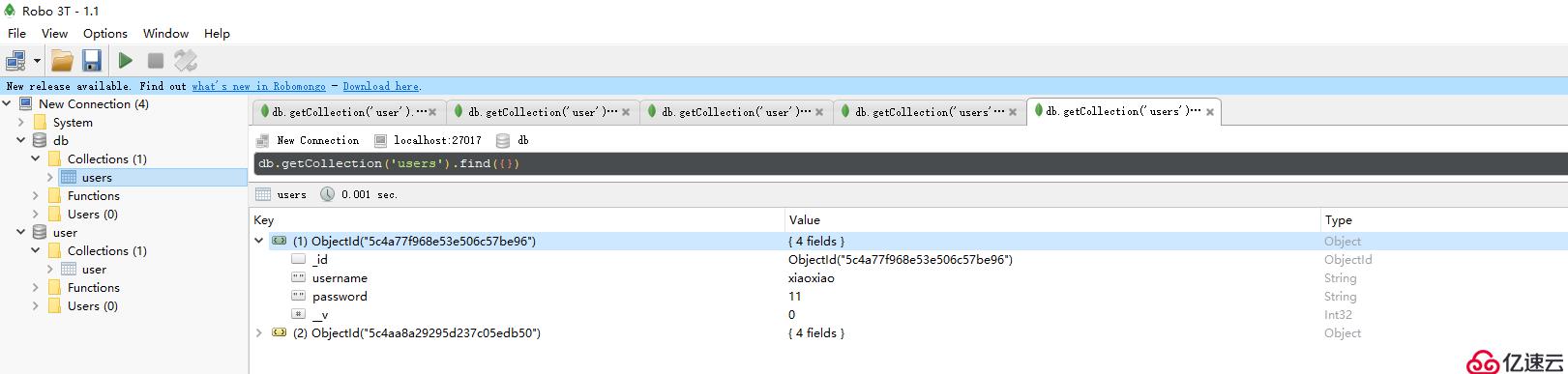Open the Connect button dropdown arrow
Image resolution: width=1568 pixels, height=374 pixels.
37,61
